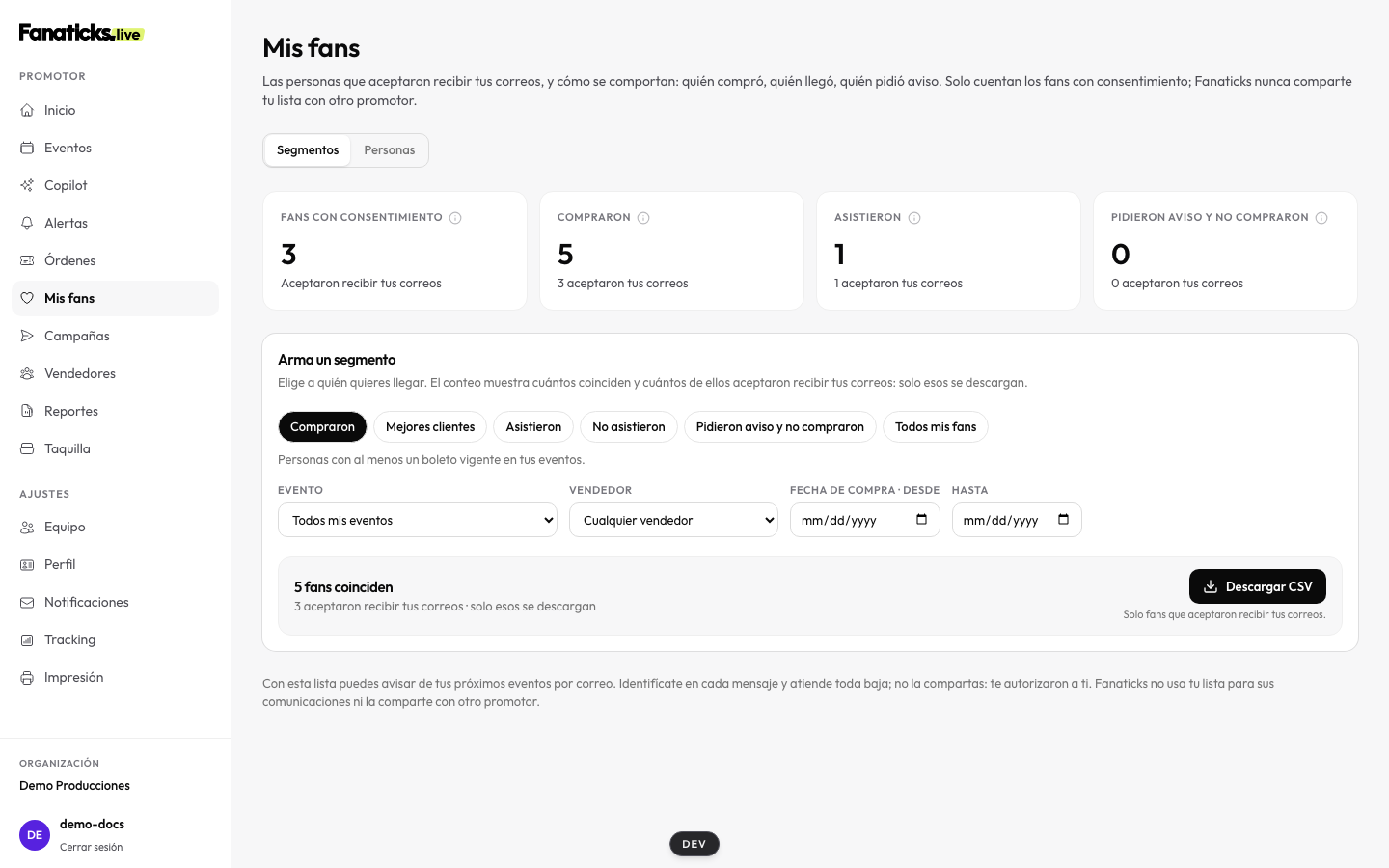1389x868 pixels.
Task: Click the Vendedores people icon
Action: (27, 373)
